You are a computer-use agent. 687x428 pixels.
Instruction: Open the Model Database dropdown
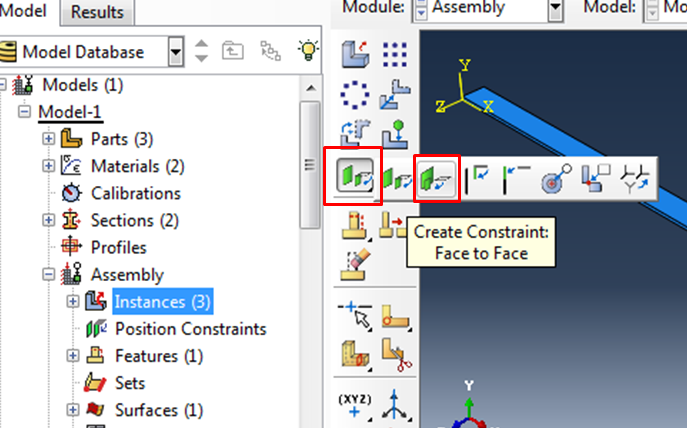pyautogui.click(x=176, y=52)
